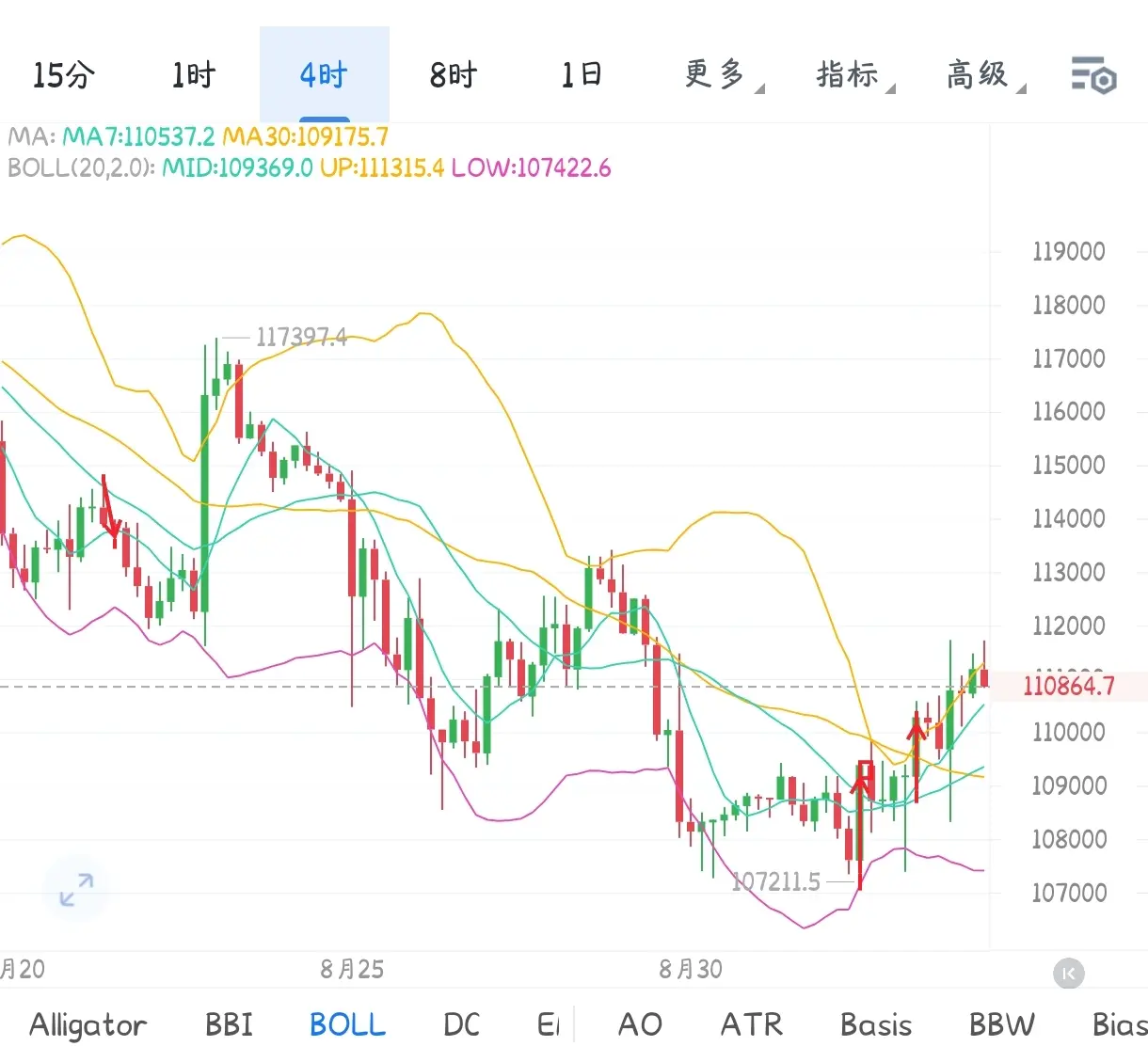The height and width of the screenshot is (1062, 1148).
Task: Switch to 8时 timeframe
Action: point(454,75)
